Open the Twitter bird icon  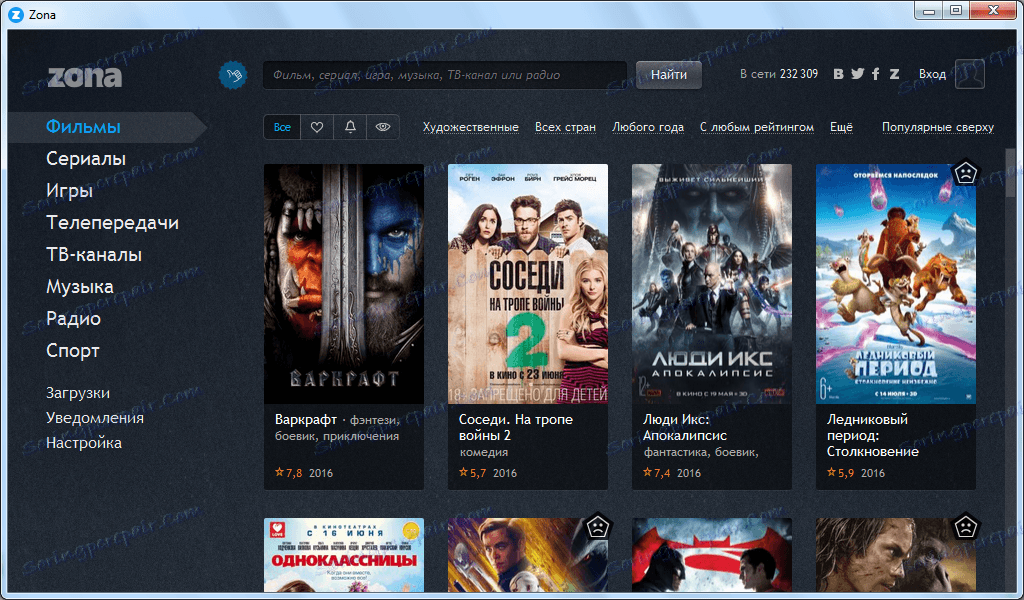pos(857,74)
